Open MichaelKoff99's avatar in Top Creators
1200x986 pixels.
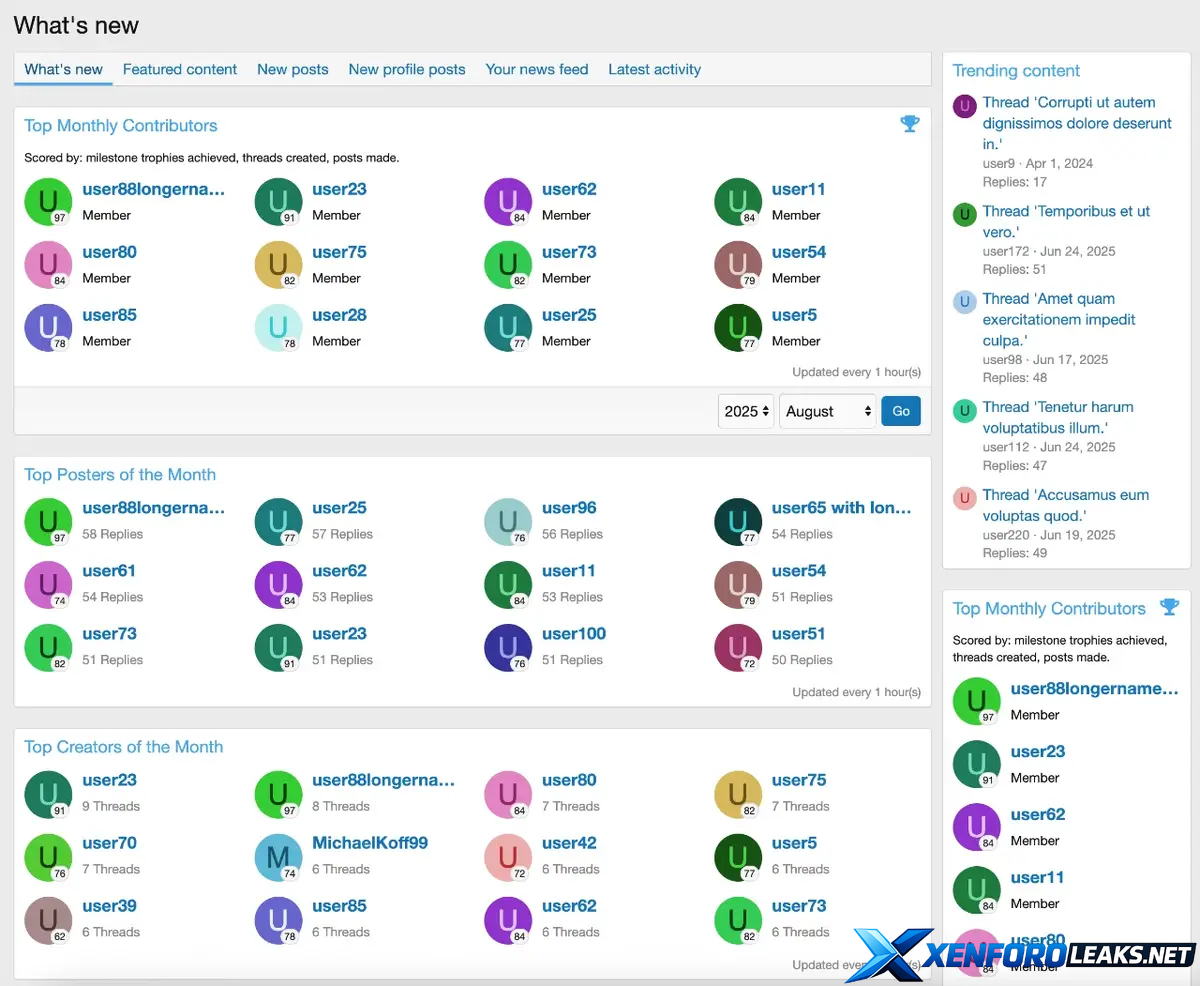pyautogui.click(x=278, y=857)
